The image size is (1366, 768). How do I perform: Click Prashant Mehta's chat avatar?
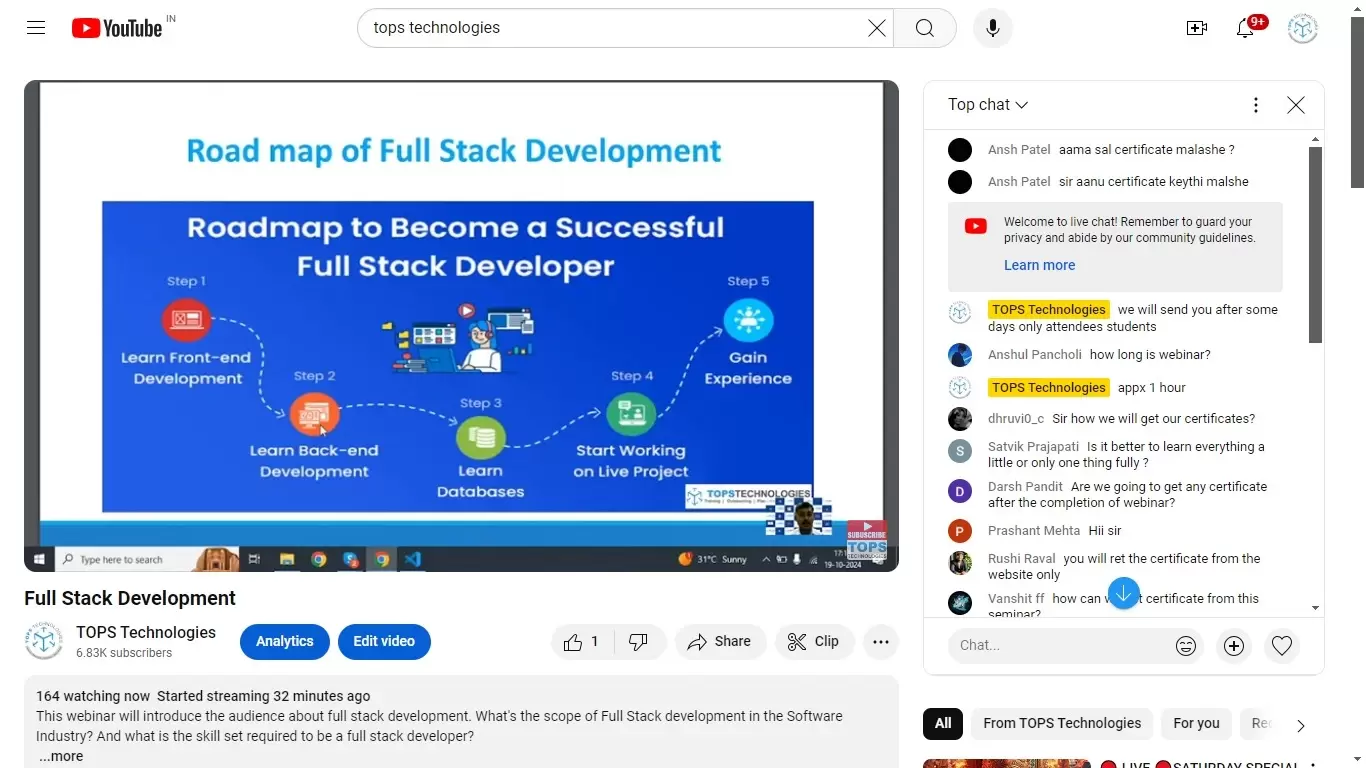(x=960, y=531)
